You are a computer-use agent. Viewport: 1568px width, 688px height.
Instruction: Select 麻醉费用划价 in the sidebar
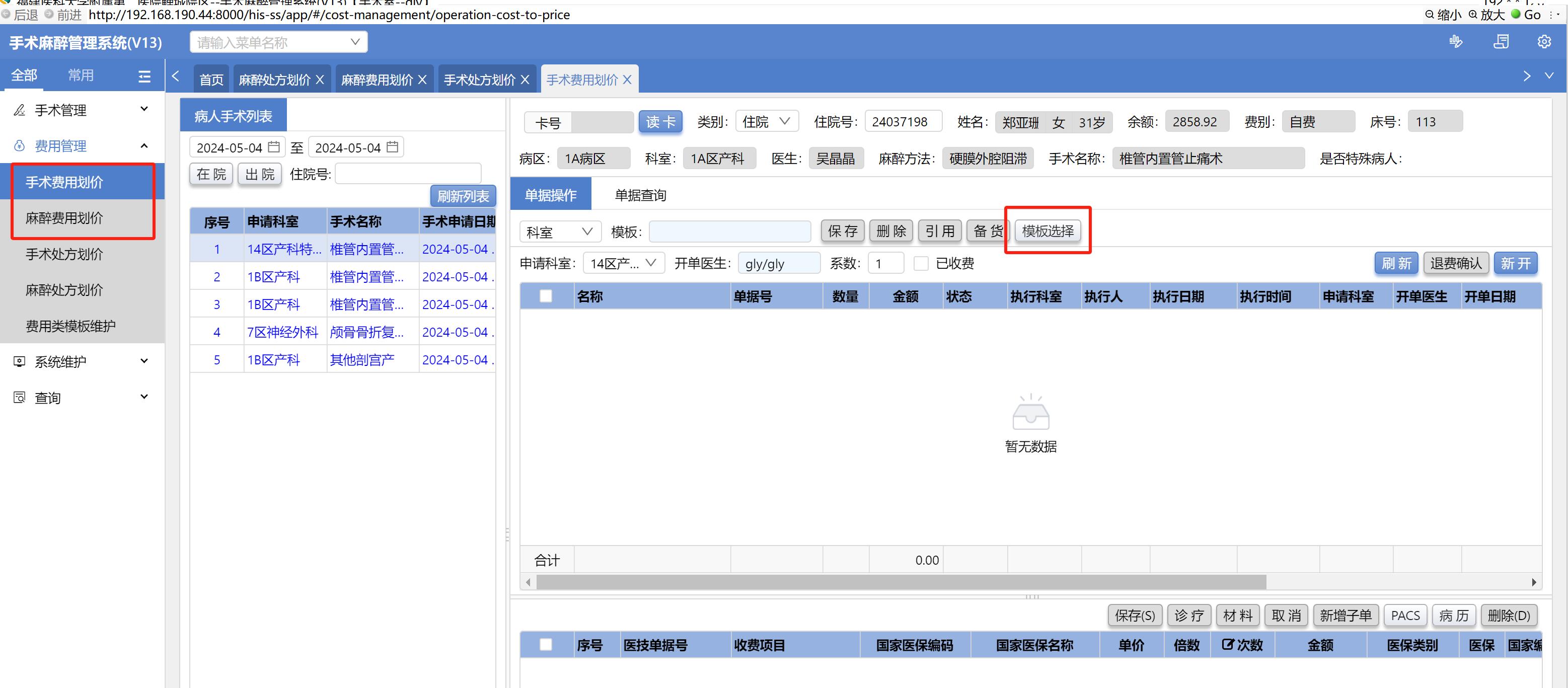pyautogui.click(x=64, y=218)
